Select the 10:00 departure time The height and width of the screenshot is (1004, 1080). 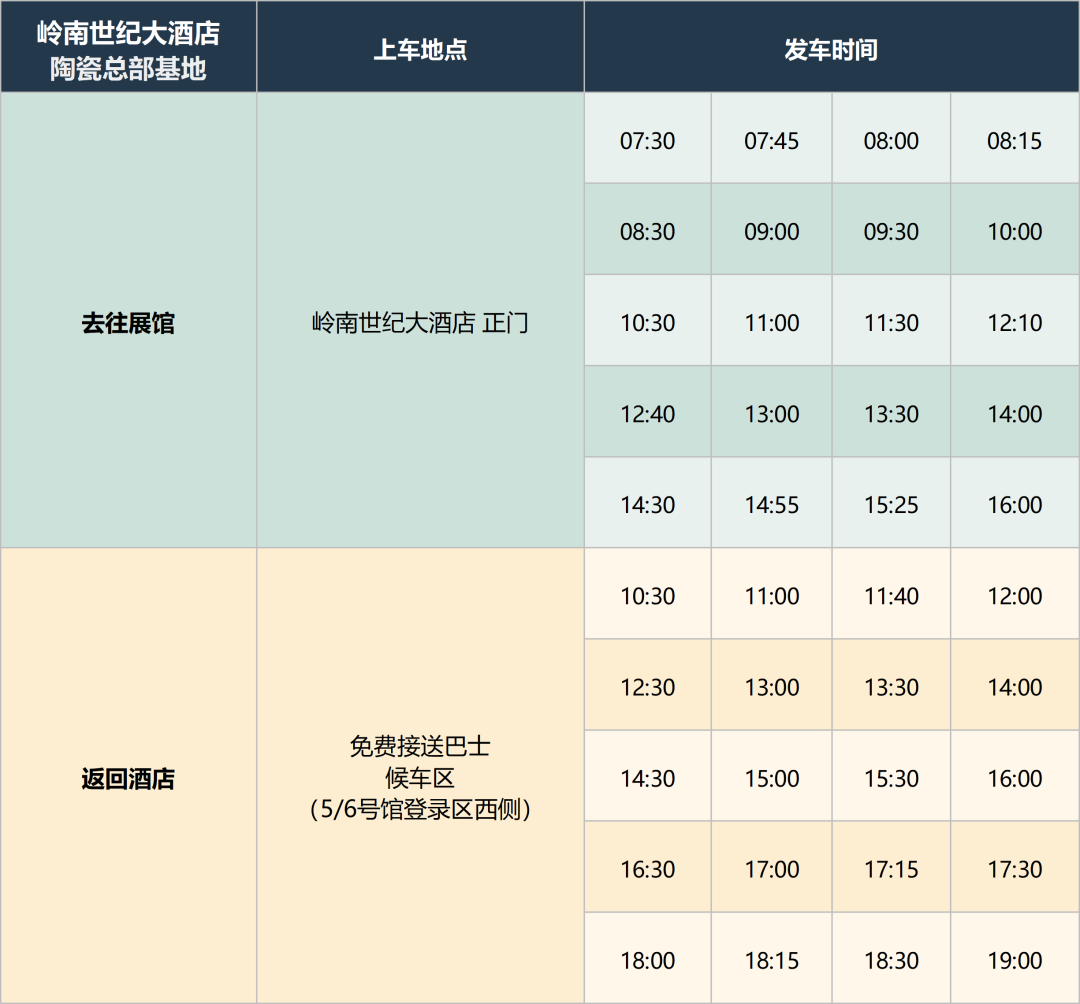[x=1015, y=229]
